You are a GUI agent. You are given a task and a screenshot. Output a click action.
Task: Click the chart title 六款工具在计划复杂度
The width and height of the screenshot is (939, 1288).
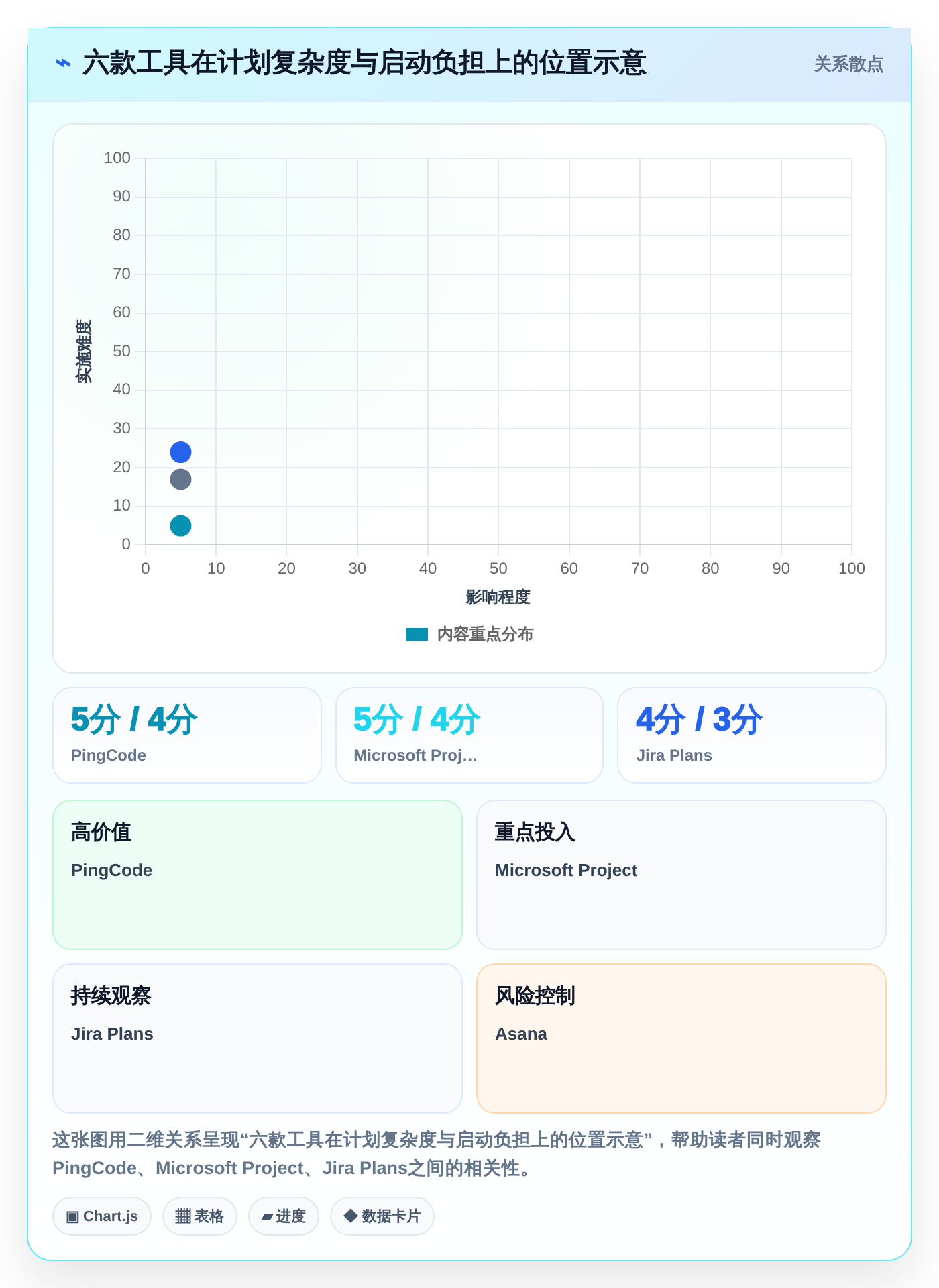pyautogui.click(x=364, y=63)
